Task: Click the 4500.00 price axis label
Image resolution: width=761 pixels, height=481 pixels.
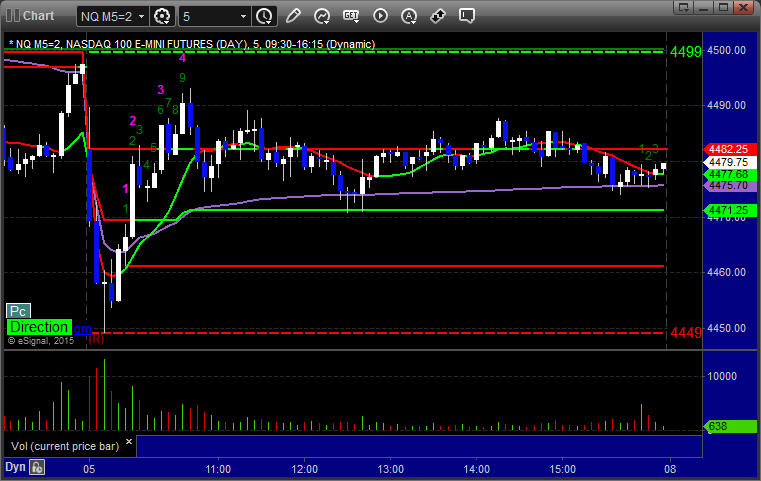Action: click(727, 50)
